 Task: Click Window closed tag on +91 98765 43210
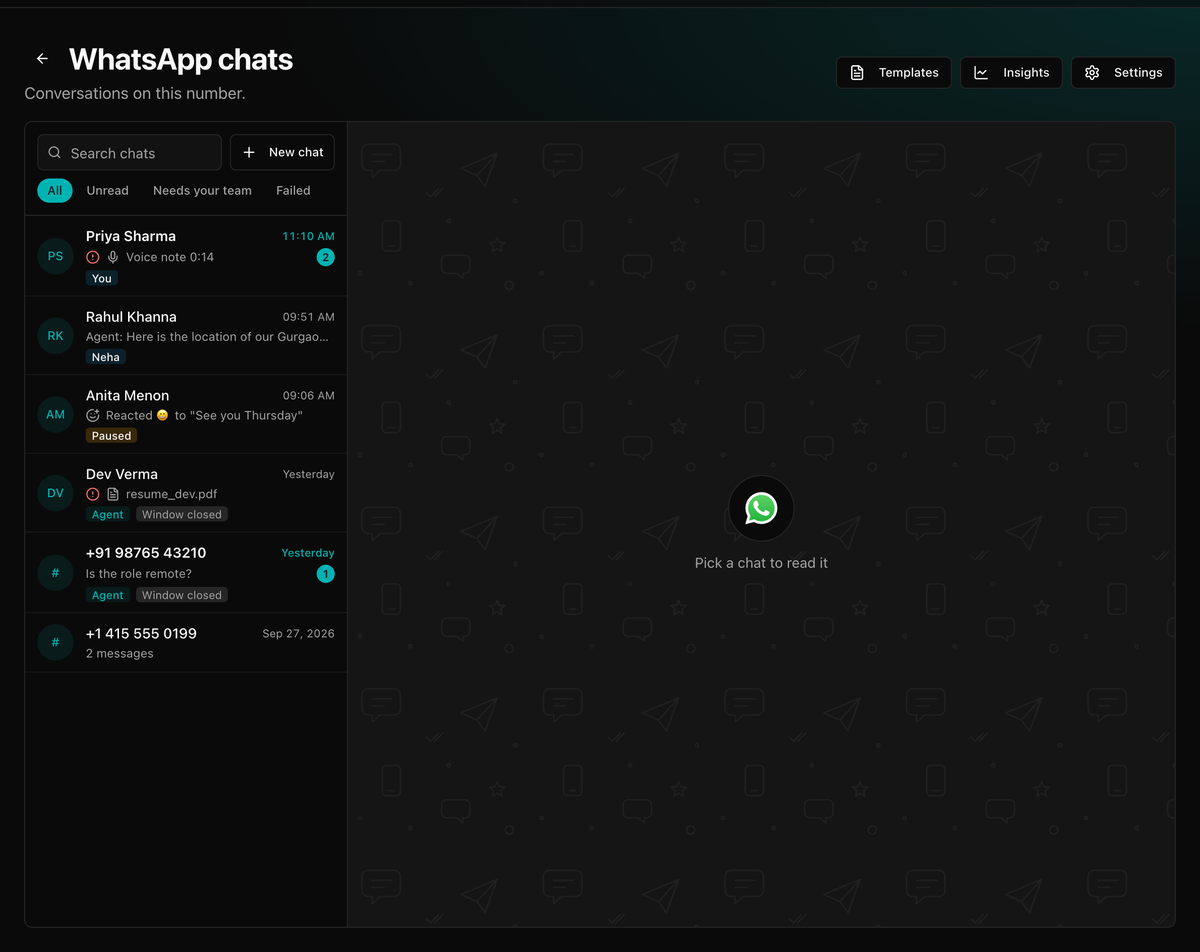[x=182, y=595]
